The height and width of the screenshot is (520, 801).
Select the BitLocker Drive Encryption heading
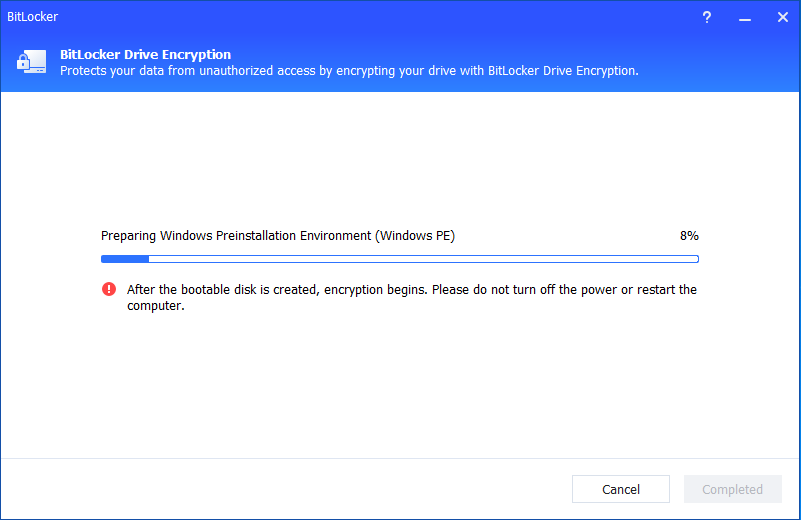coord(145,55)
